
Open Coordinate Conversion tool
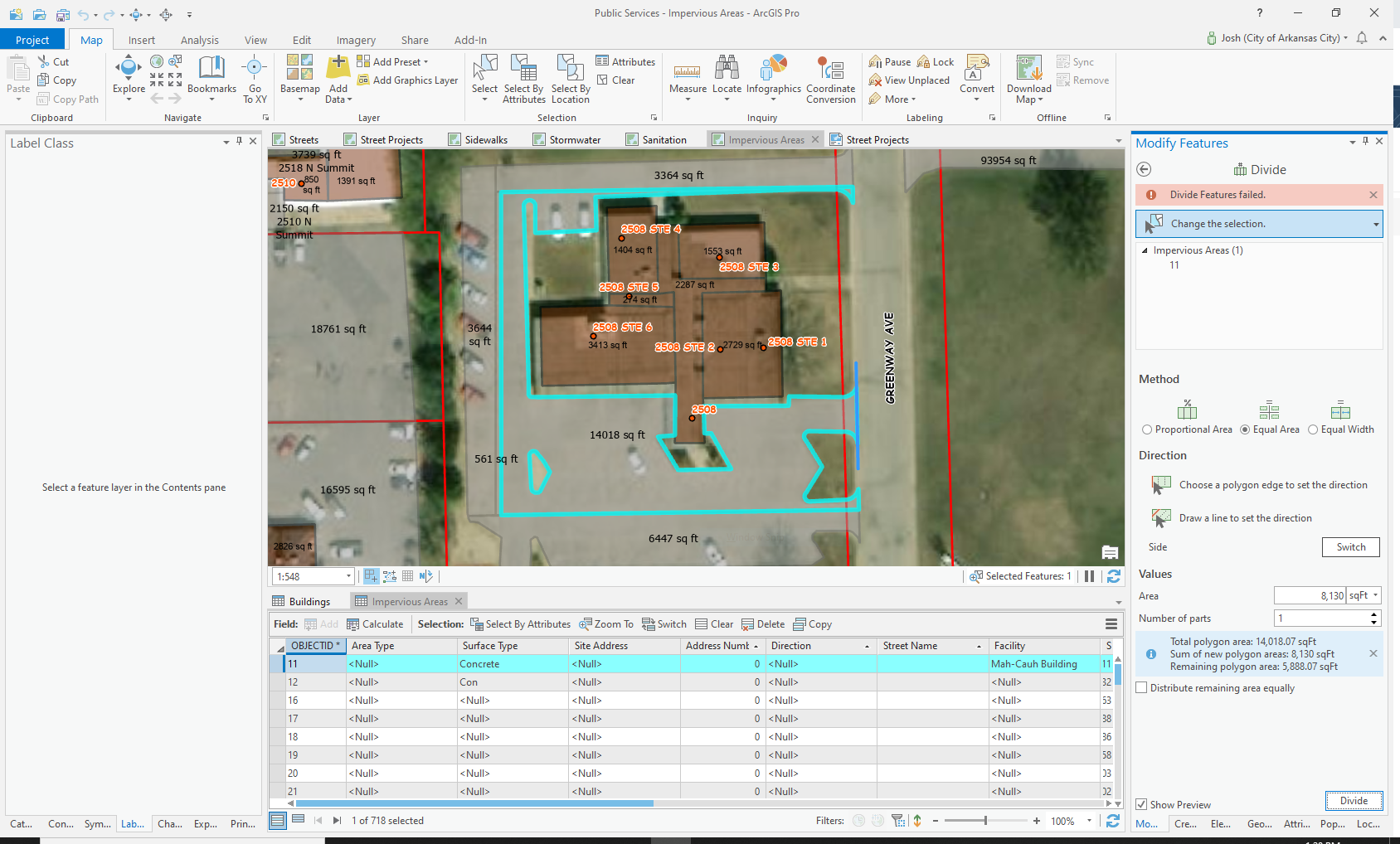[x=830, y=79]
